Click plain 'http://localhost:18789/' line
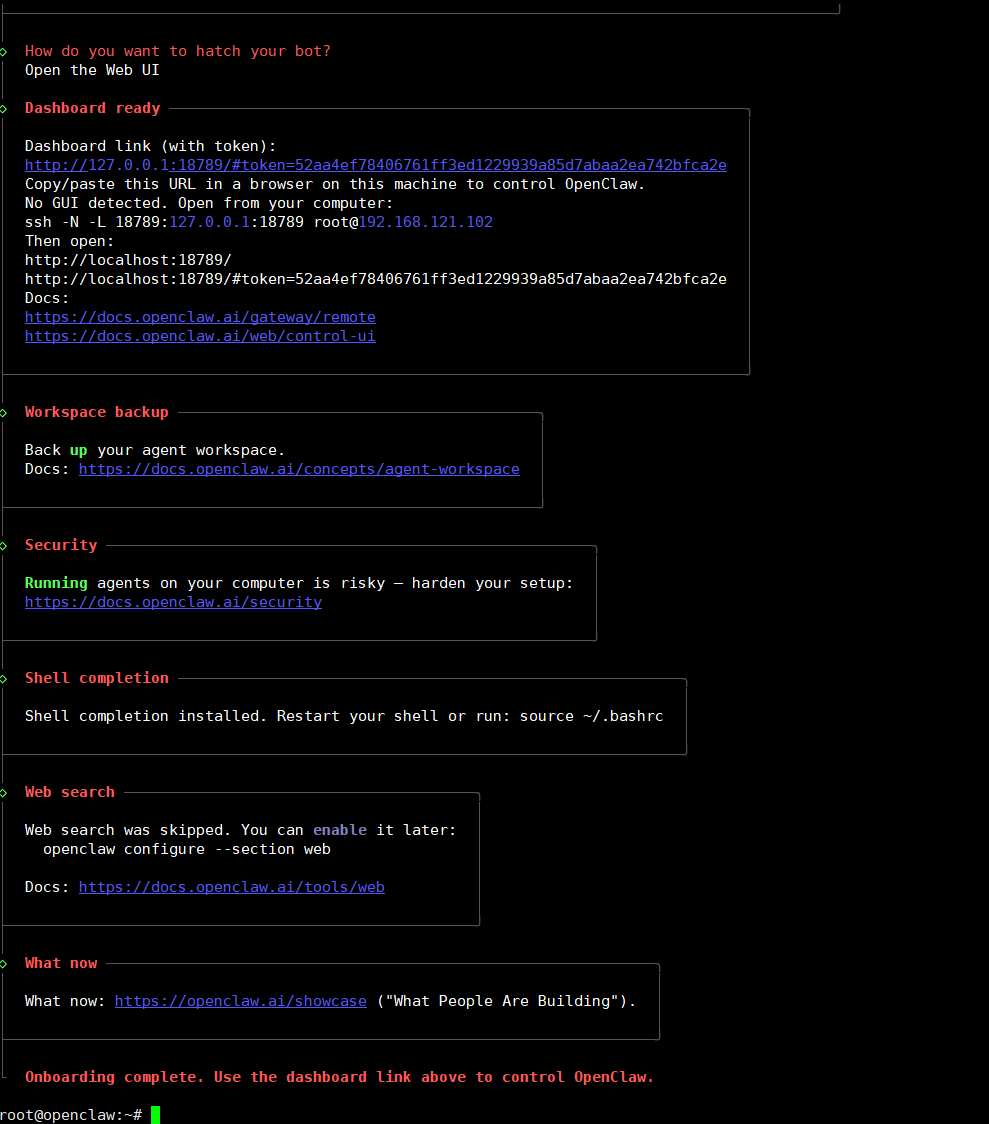 pos(128,260)
